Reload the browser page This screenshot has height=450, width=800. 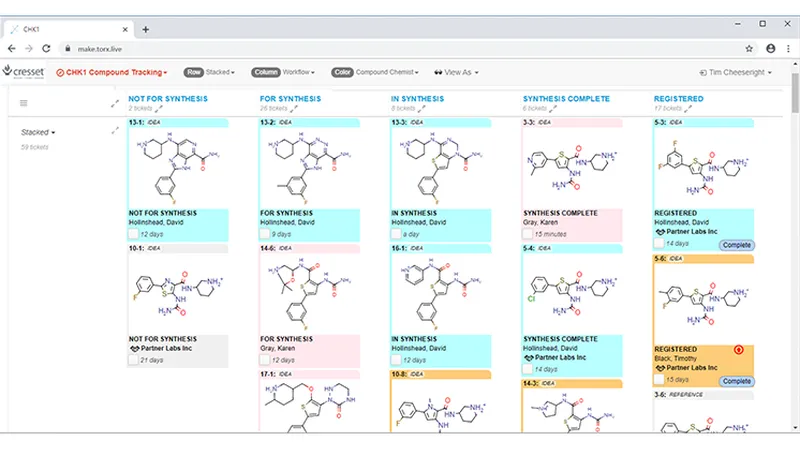pyautogui.click(x=46, y=48)
